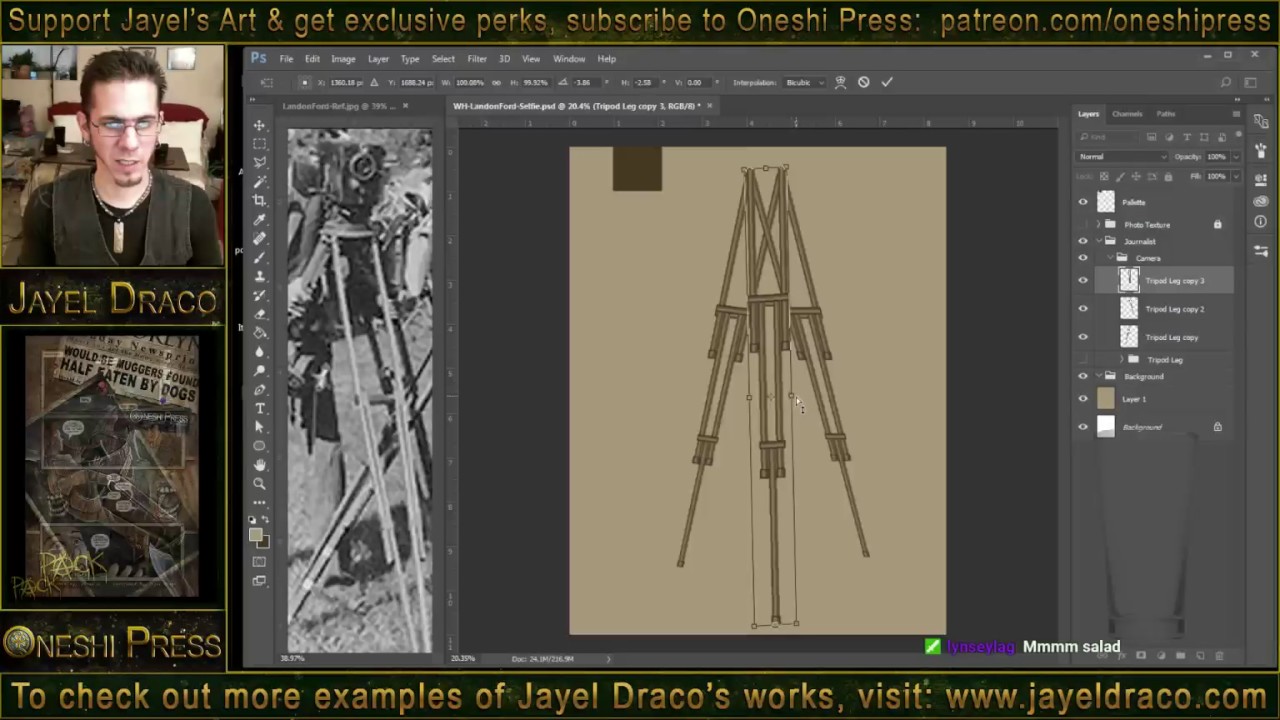Open the Filter menu
The width and height of the screenshot is (1280, 720).
click(x=477, y=59)
